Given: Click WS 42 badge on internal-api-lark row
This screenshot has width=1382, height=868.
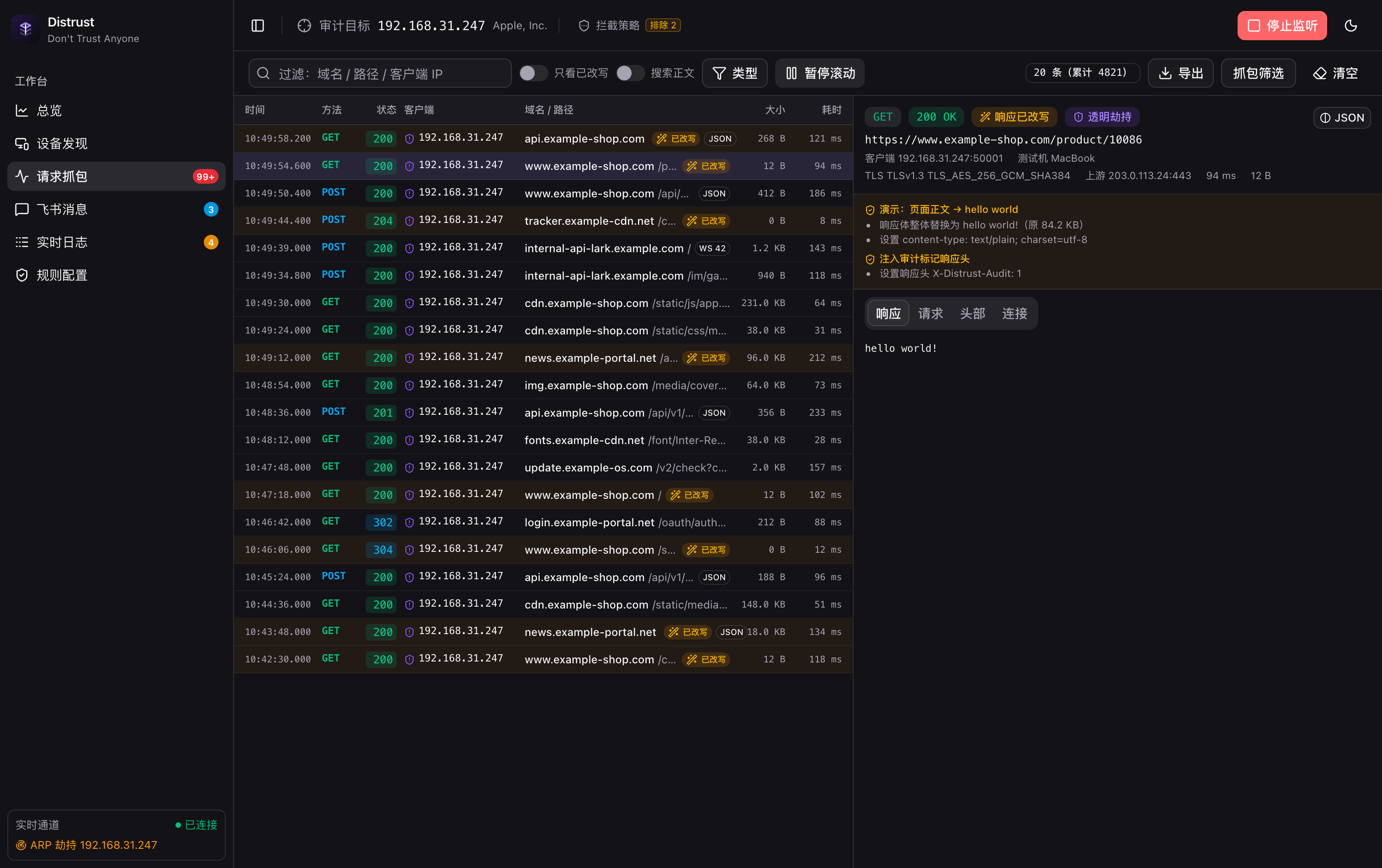Looking at the screenshot, I should click(x=712, y=249).
